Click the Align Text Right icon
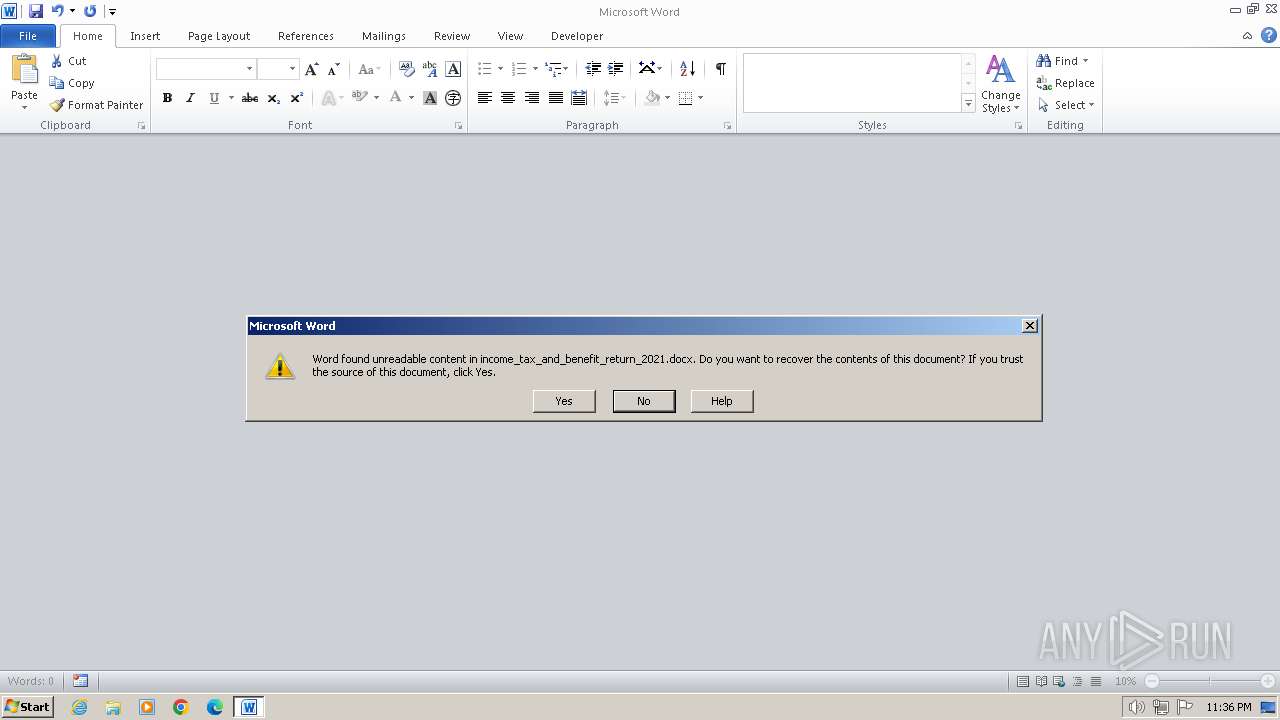The height and width of the screenshot is (720, 1280). (532, 98)
